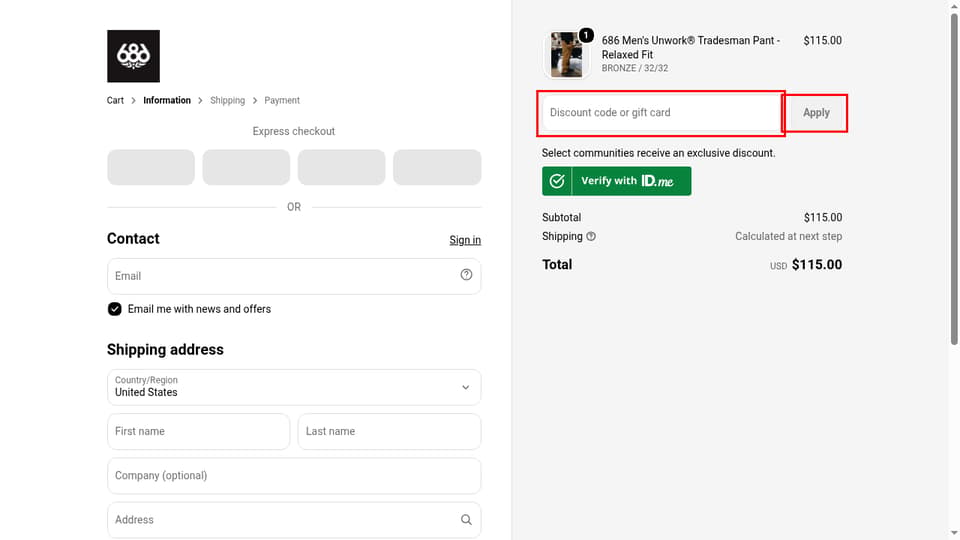Focus the Discount code or gift card field
Image resolution: width=960 pixels, height=540 pixels.
point(661,113)
